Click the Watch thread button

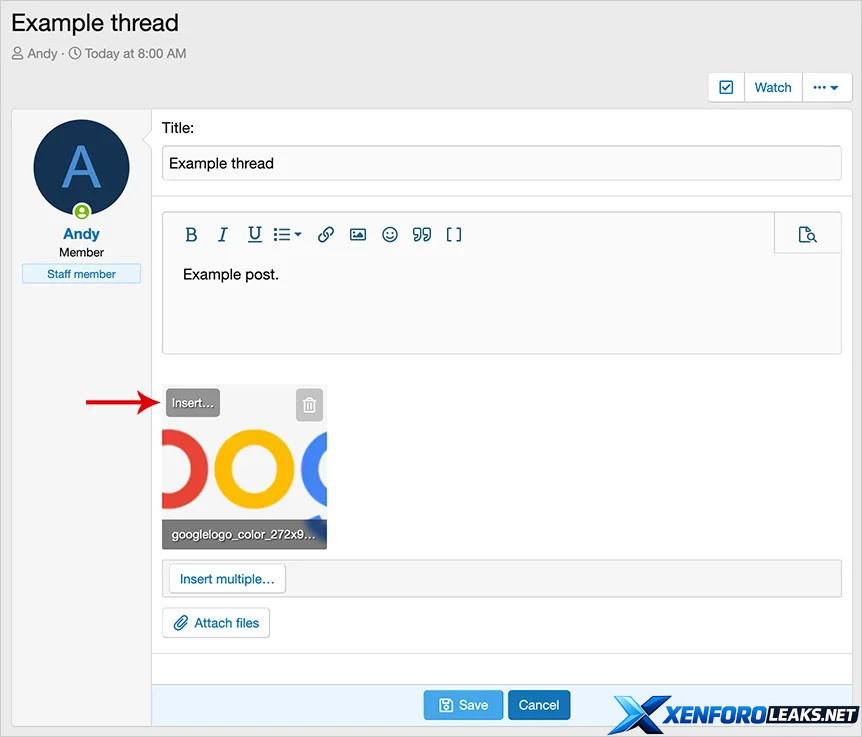tap(772, 88)
